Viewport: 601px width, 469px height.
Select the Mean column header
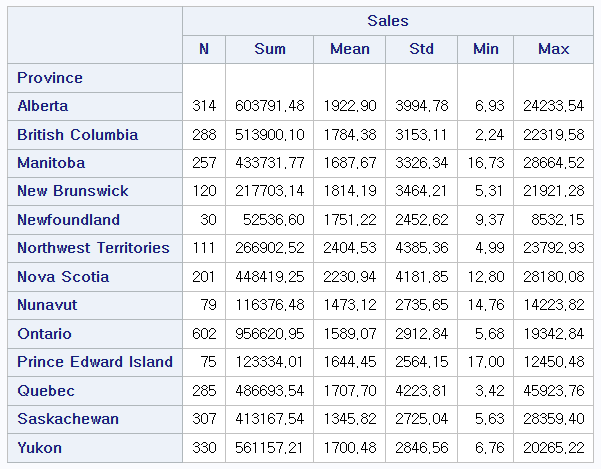[x=350, y=49]
